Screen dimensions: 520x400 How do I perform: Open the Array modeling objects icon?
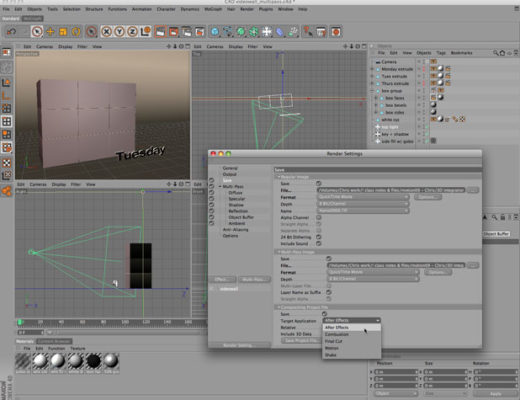tap(254, 32)
